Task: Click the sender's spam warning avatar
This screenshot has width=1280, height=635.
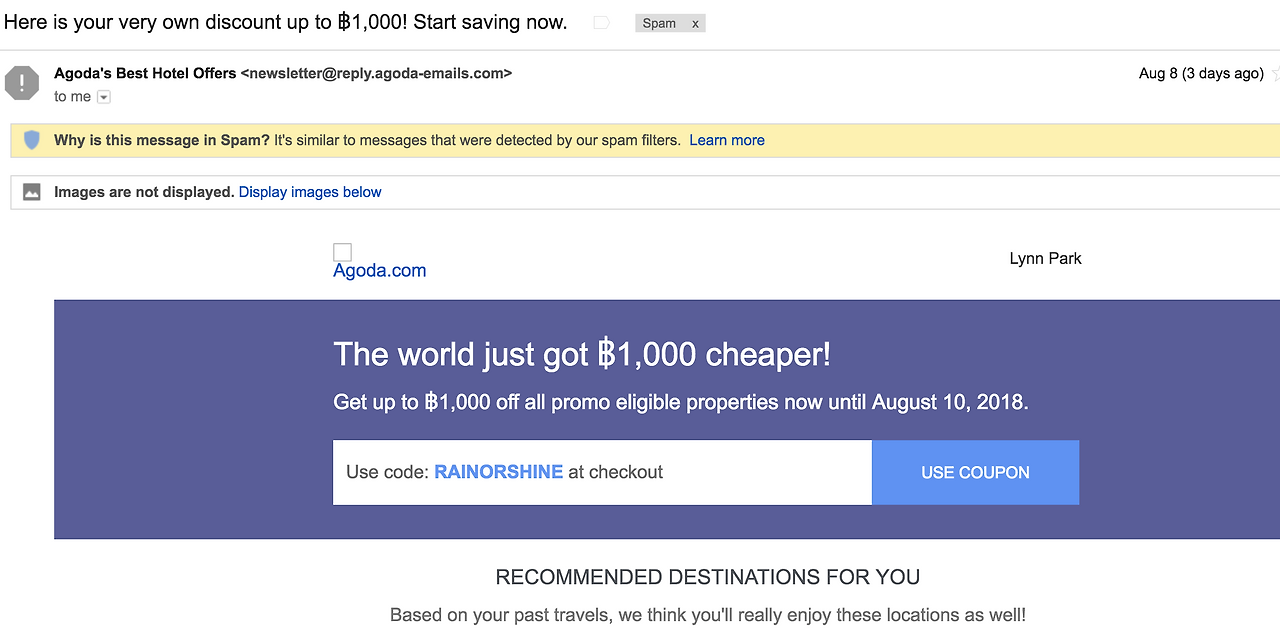Action: [x=21, y=83]
